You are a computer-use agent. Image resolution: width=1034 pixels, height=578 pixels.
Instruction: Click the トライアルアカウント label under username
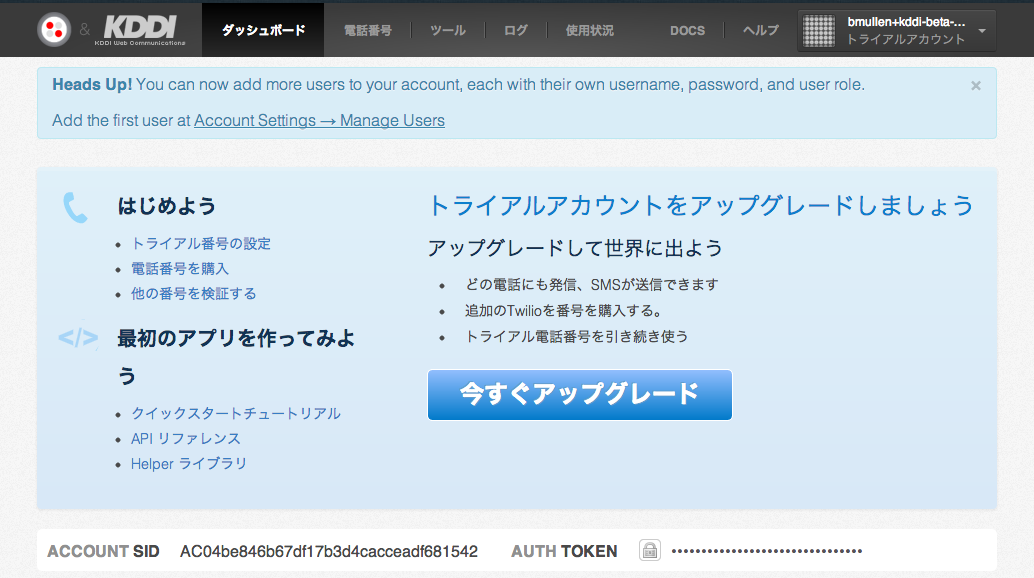[905, 40]
